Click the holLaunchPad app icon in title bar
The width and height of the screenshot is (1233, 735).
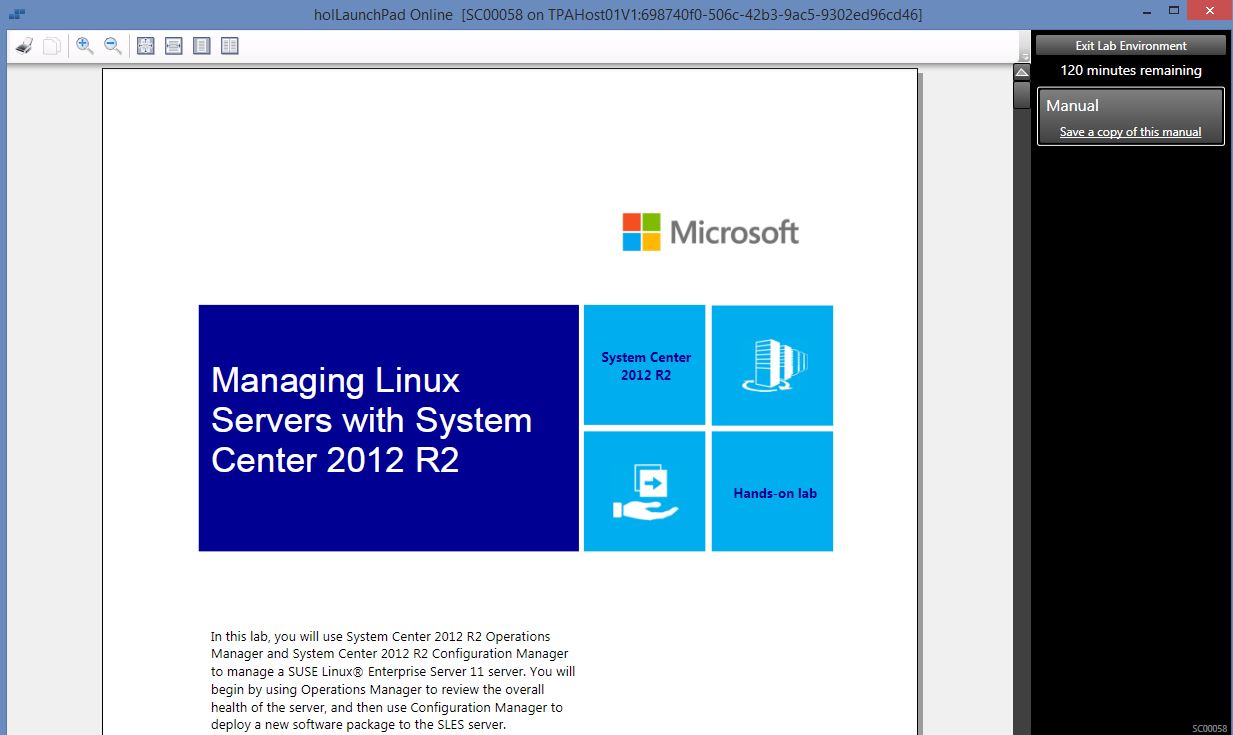tap(16, 14)
